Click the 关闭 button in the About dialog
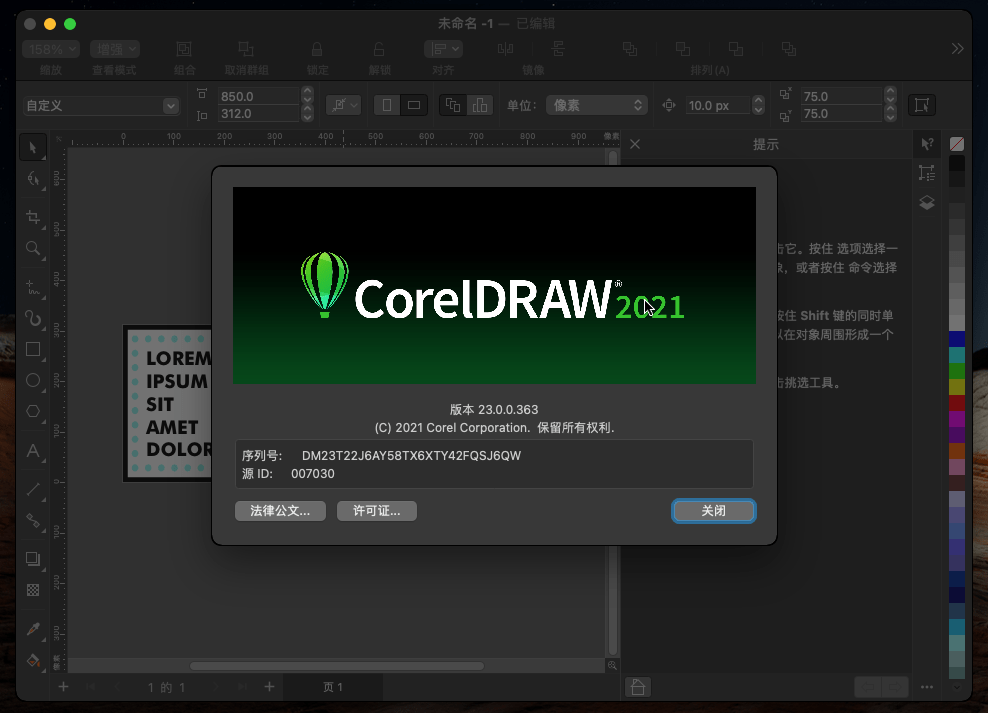 713,511
